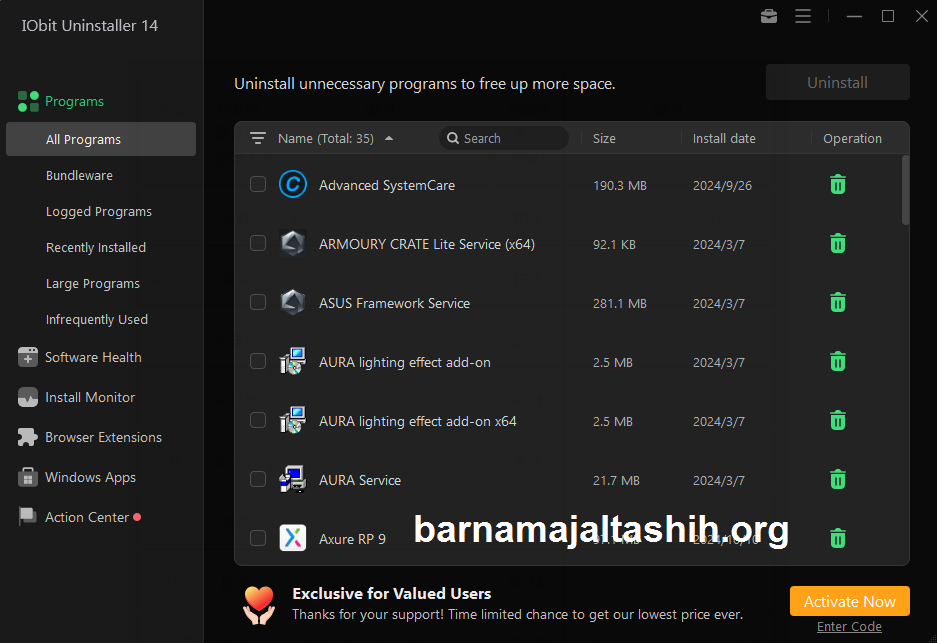
Task: Check the Advanced SystemCare checkbox
Action: [258, 184]
